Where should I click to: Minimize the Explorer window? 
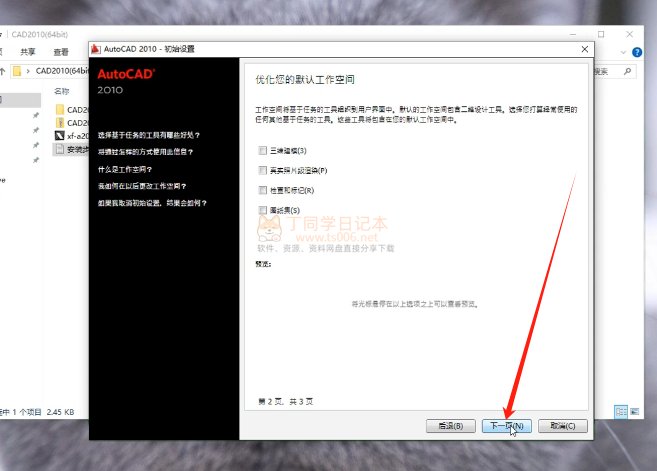(573, 34)
